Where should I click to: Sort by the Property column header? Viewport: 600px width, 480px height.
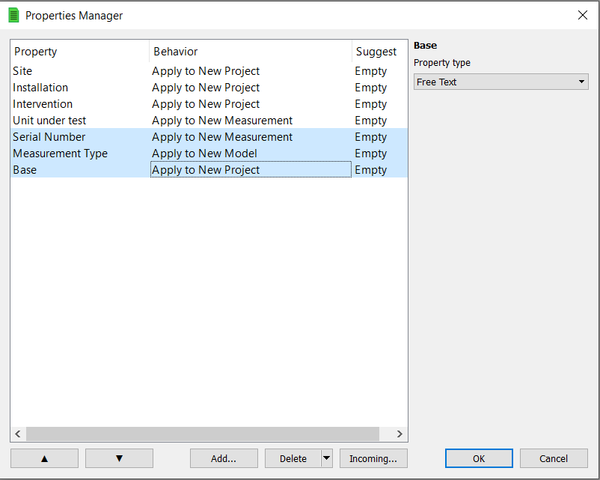pos(79,52)
